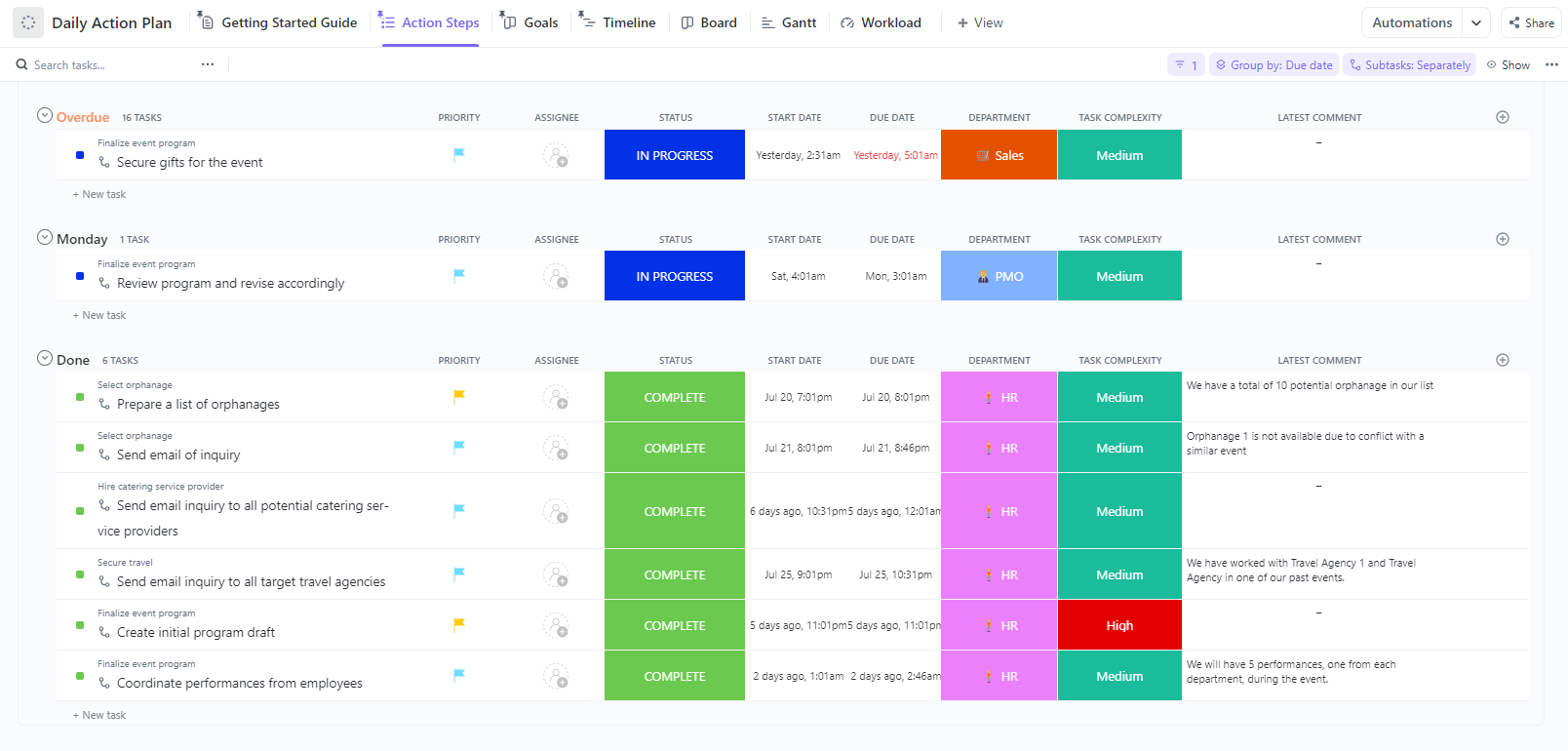Click the filter icon showing 1 active filter
This screenshot has width=1568, height=751.
click(x=1186, y=65)
